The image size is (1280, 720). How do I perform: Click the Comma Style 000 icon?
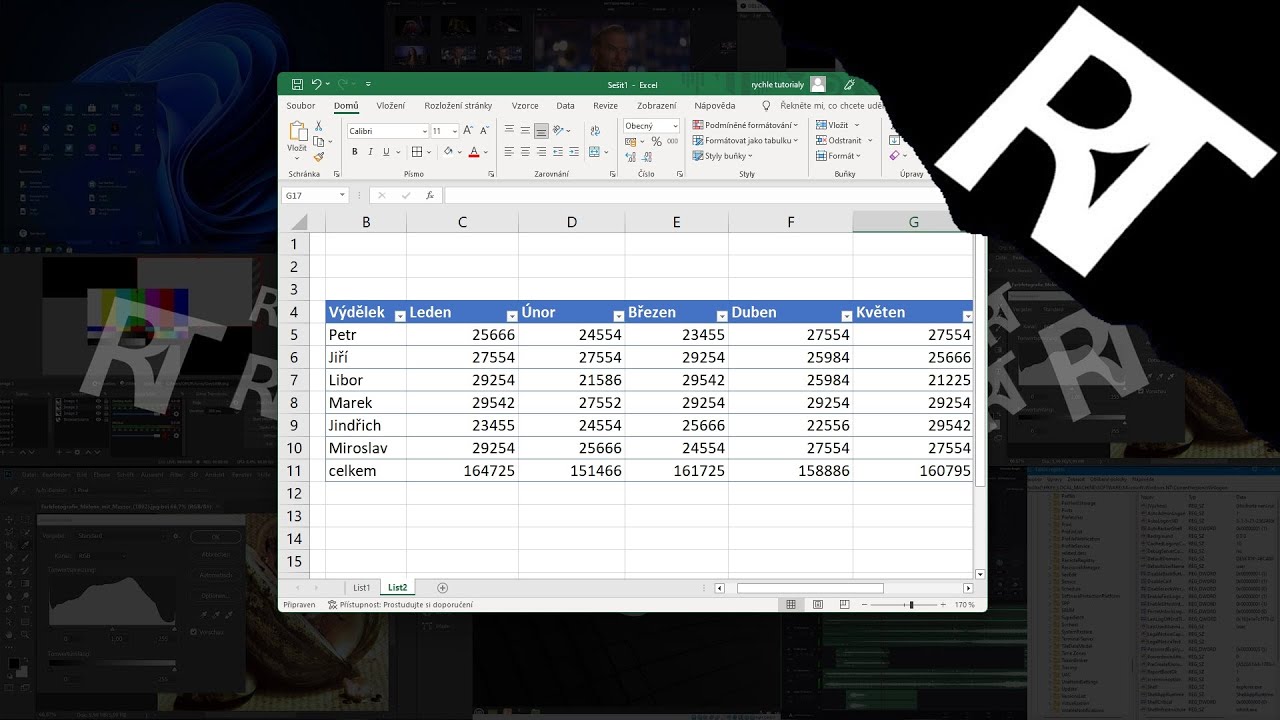coord(672,141)
